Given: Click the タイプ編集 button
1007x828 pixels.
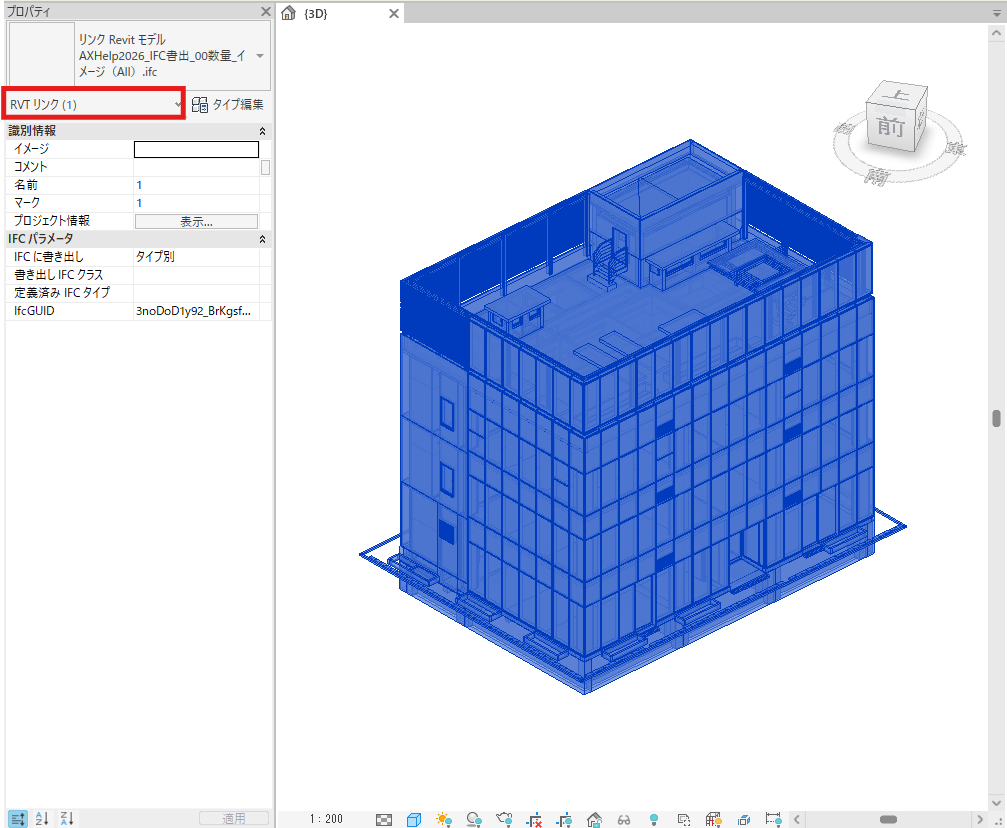Looking at the screenshot, I should pos(228,104).
